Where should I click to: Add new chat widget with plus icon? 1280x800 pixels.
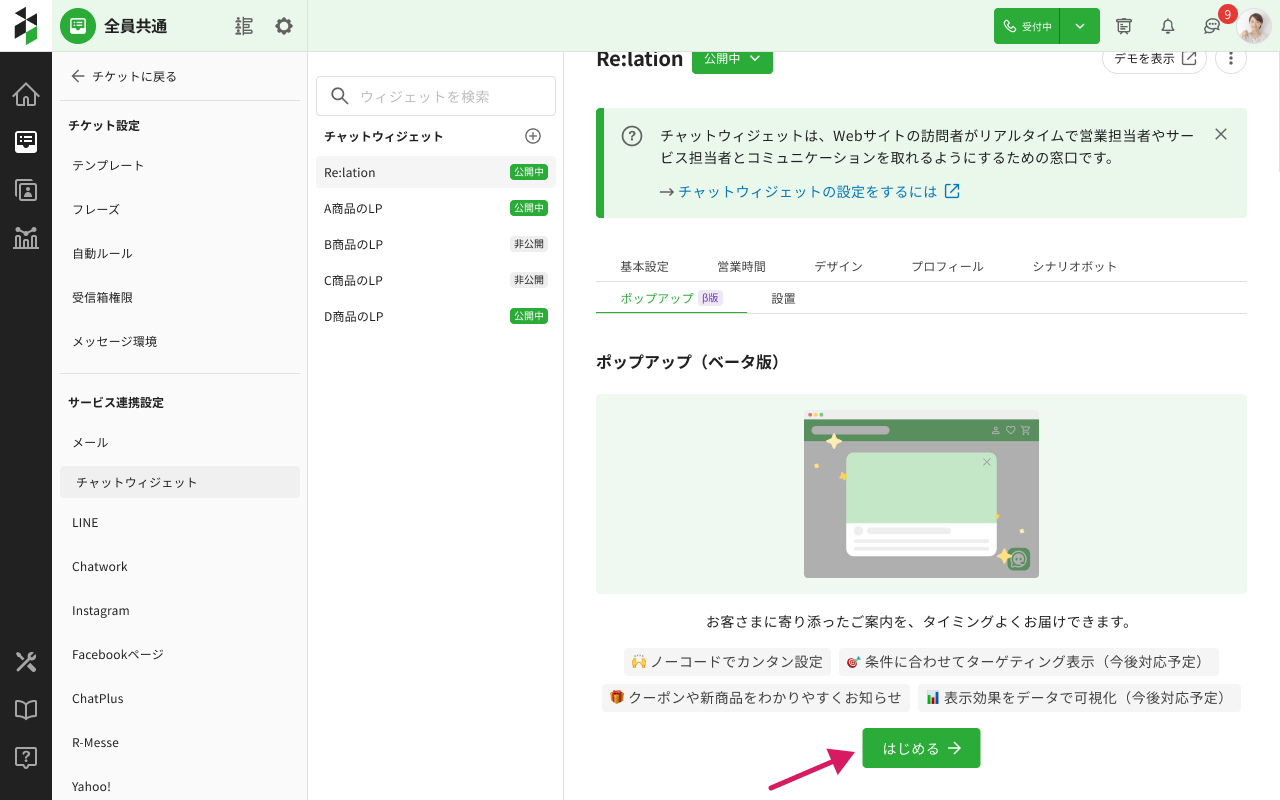point(533,136)
